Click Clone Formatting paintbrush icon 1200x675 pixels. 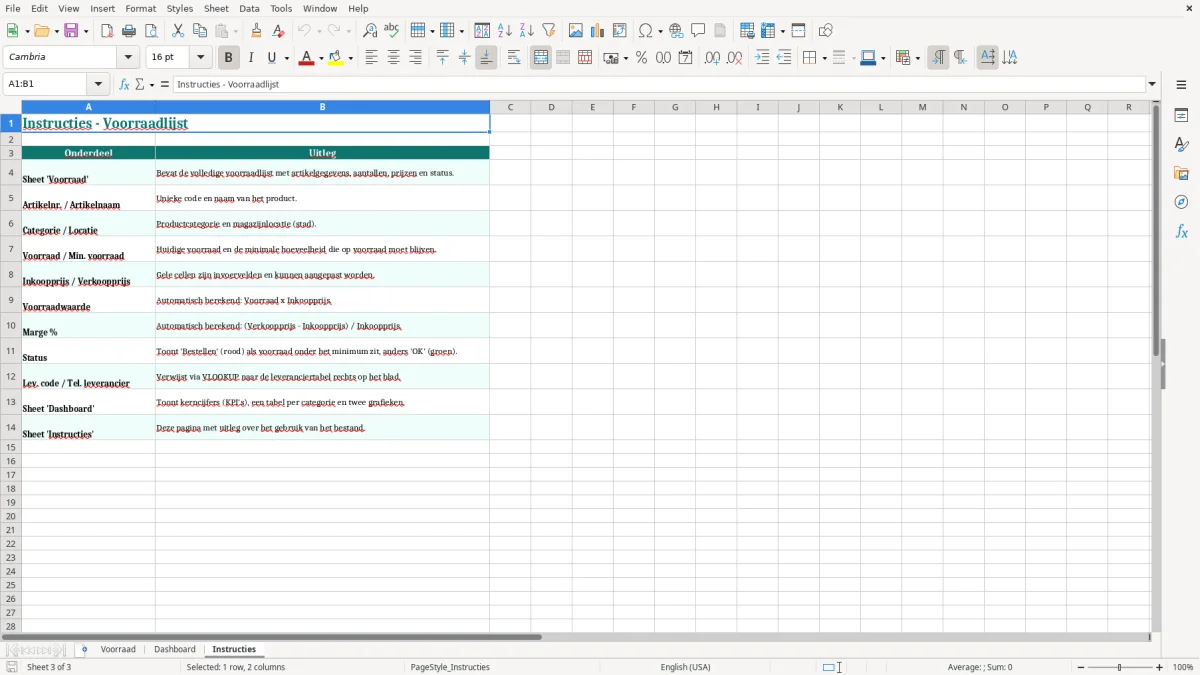tap(257, 31)
